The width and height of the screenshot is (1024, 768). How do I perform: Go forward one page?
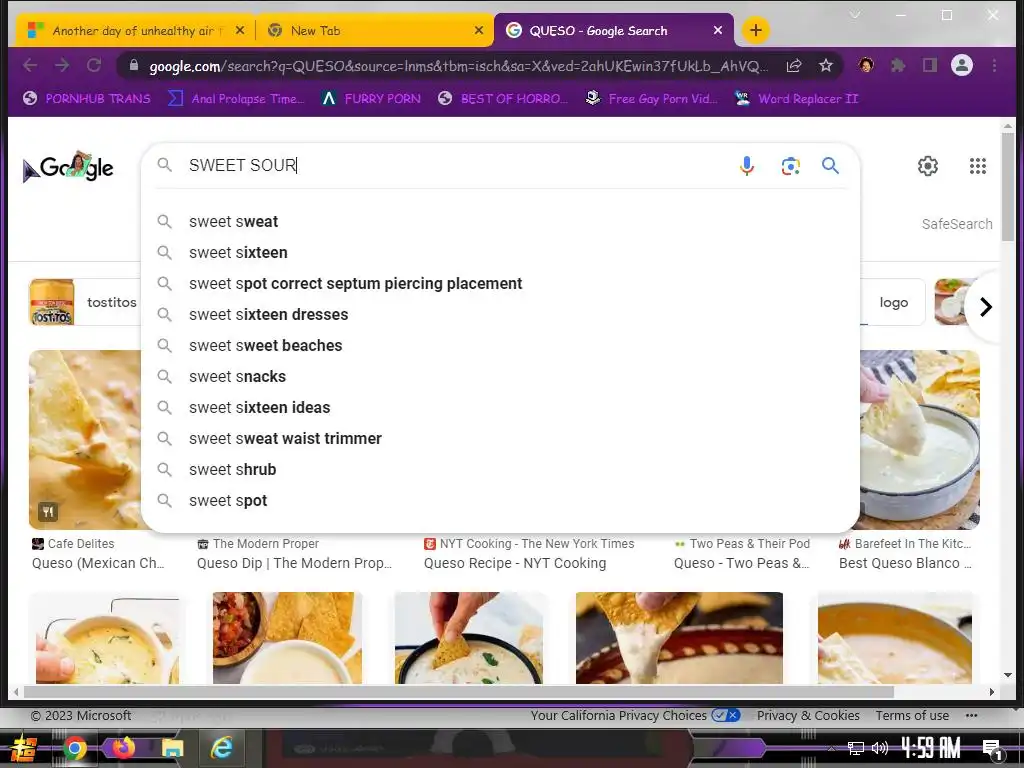tap(62, 65)
